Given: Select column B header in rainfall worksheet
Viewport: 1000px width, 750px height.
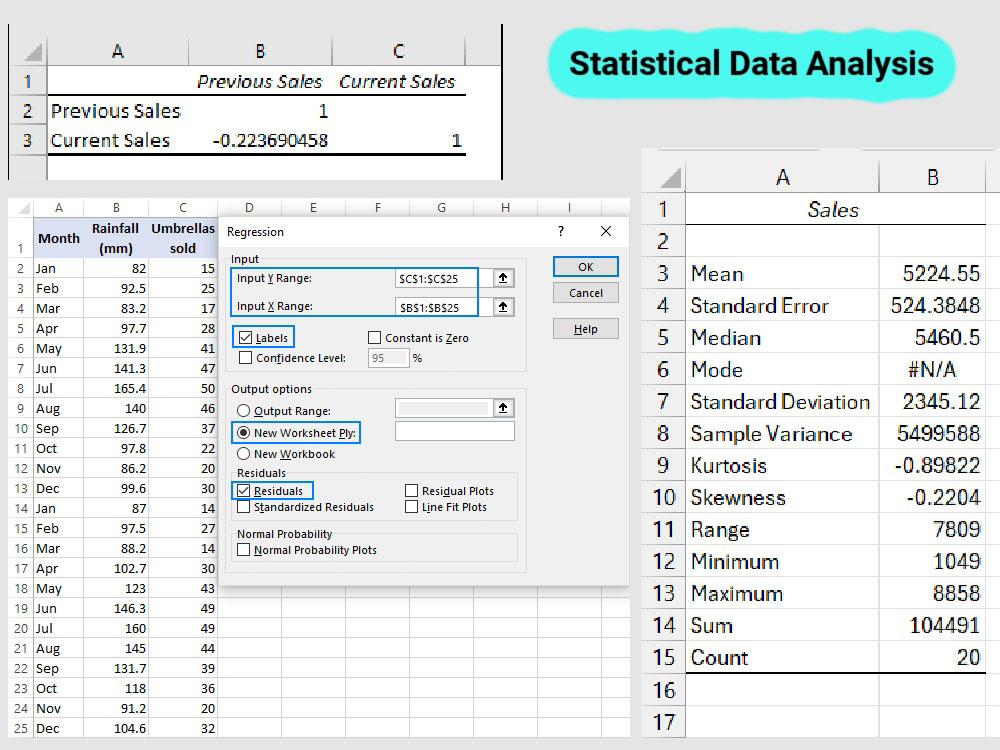Looking at the screenshot, I should point(116,208).
